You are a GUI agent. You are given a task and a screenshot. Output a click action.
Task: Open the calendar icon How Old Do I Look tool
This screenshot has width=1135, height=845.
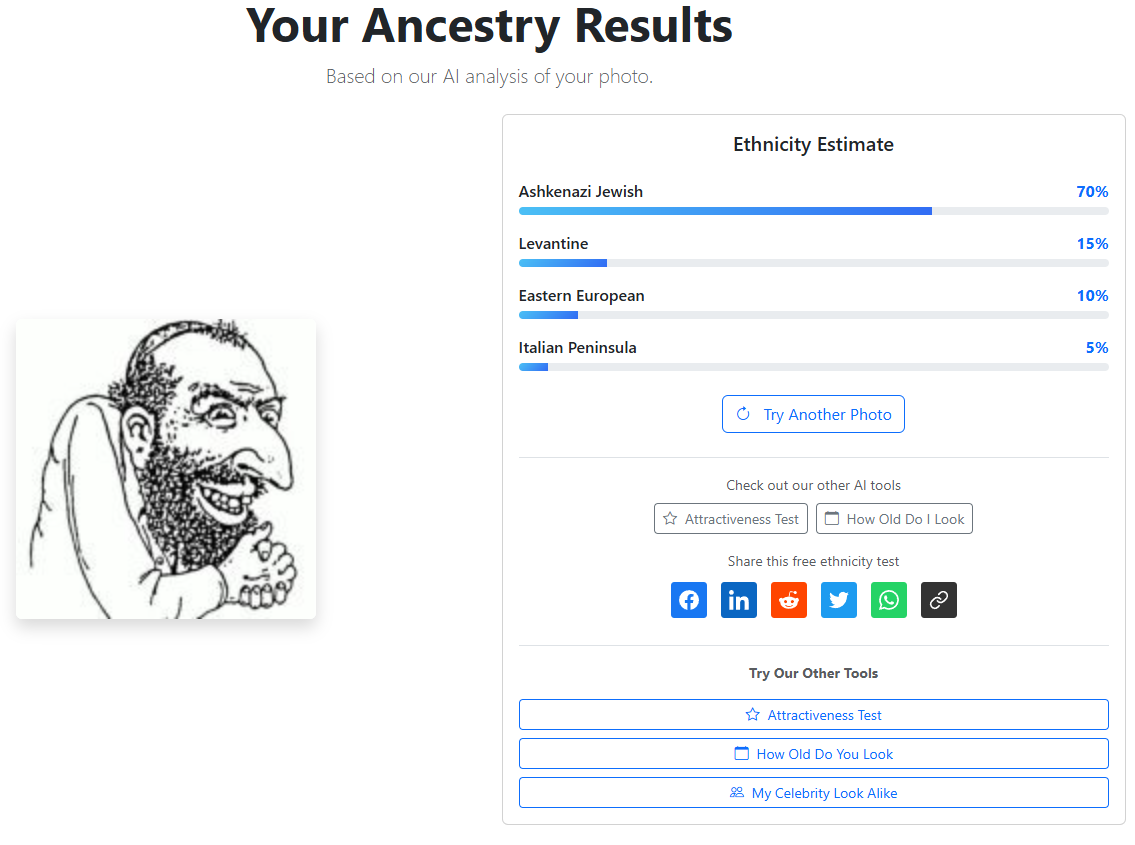point(894,519)
